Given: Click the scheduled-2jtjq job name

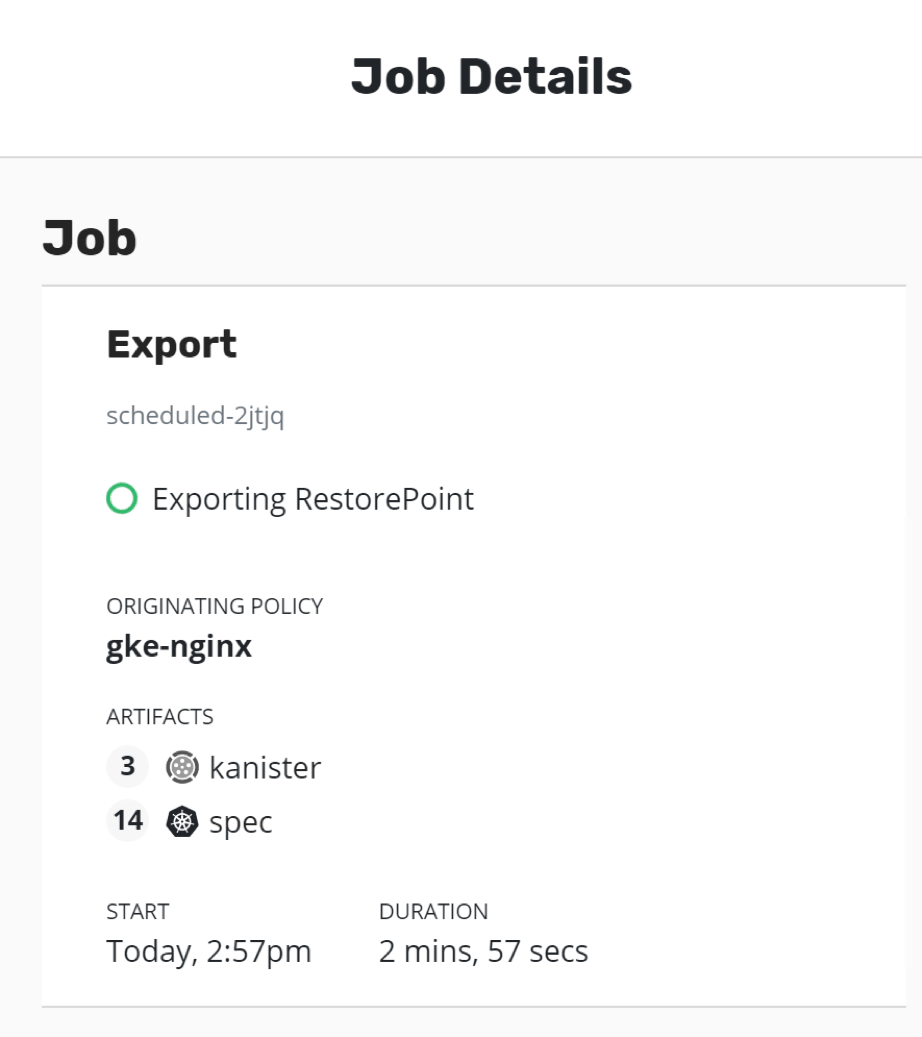Looking at the screenshot, I should (x=195, y=416).
